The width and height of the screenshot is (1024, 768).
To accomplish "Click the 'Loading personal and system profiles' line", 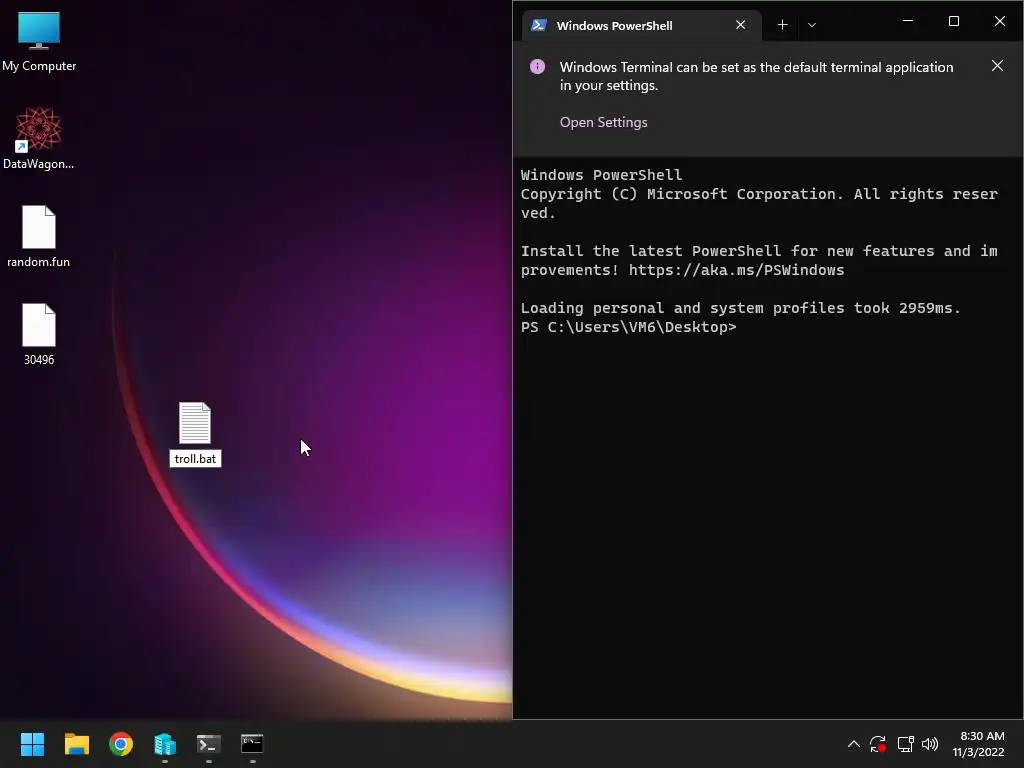I will [741, 308].
